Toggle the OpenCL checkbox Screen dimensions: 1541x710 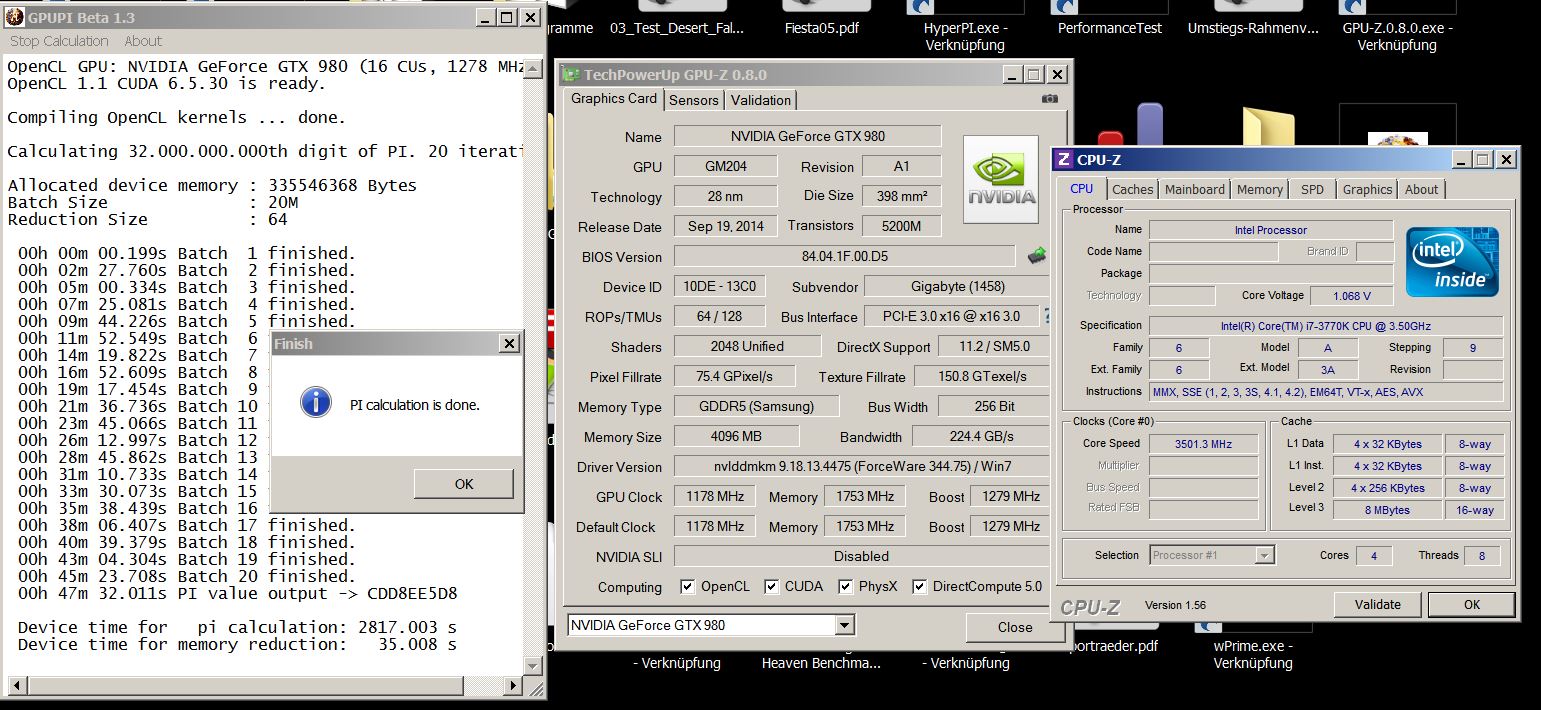point(687,587)
